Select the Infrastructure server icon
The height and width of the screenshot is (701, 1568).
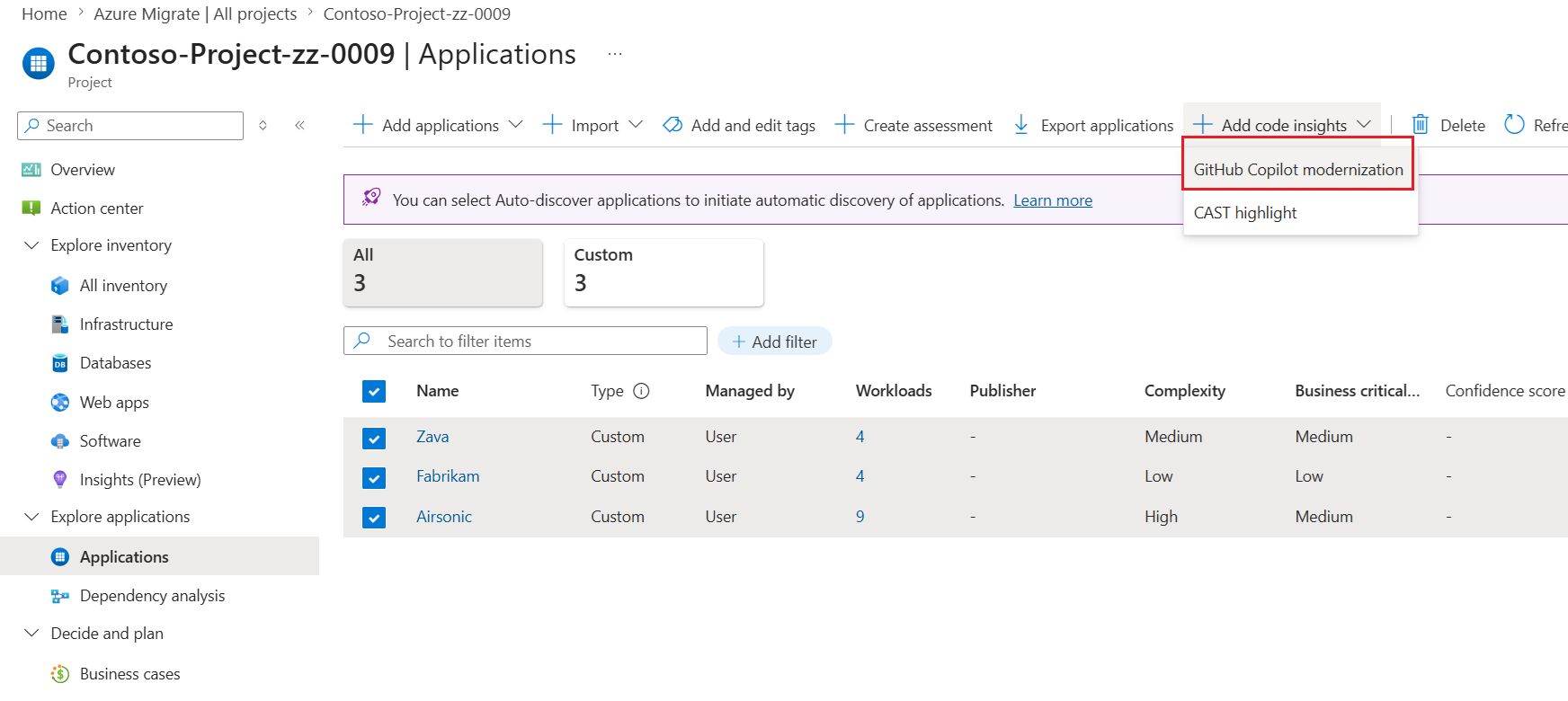pos(60,324)
